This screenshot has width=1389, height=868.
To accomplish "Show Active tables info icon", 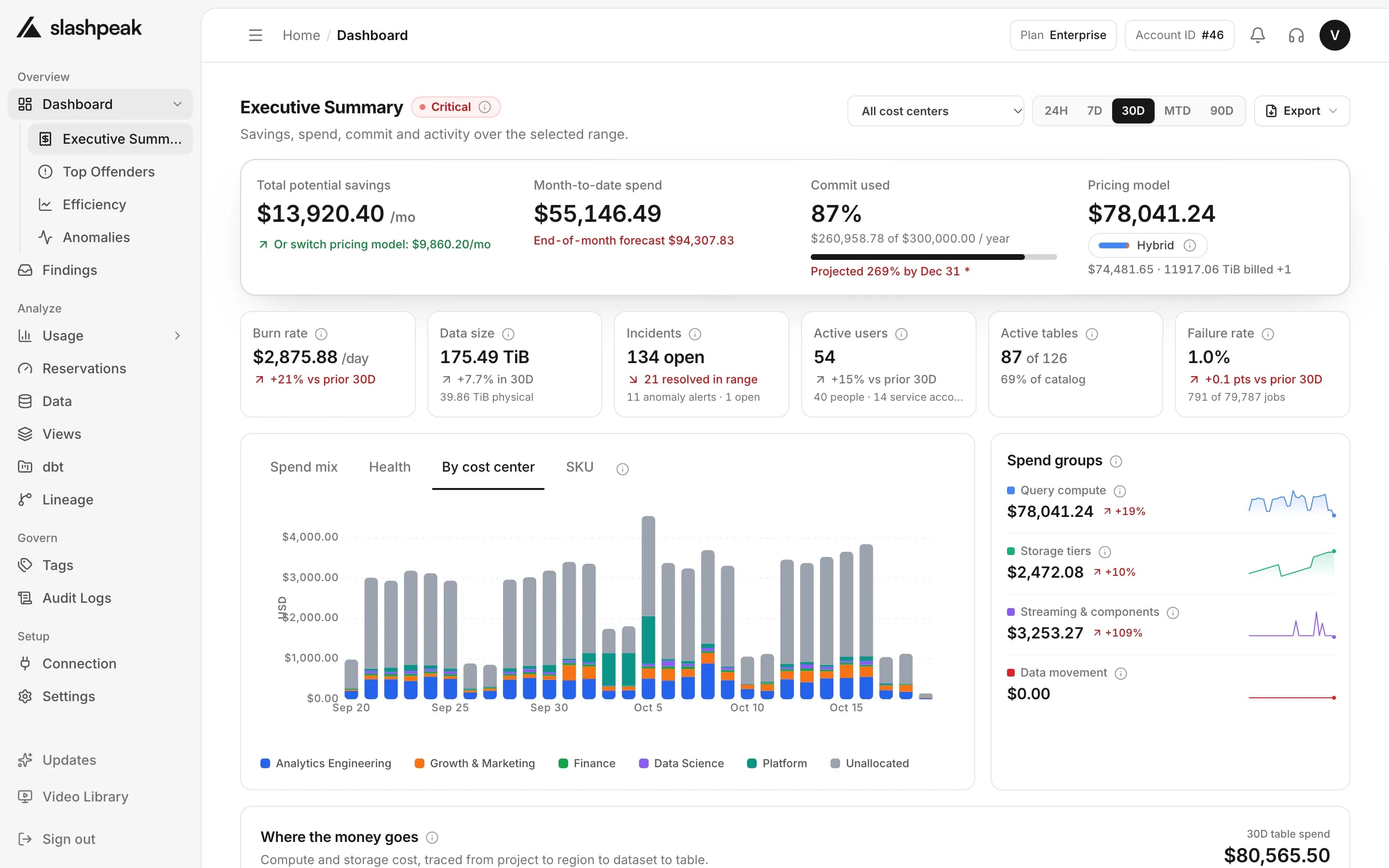I will 1092,334.
